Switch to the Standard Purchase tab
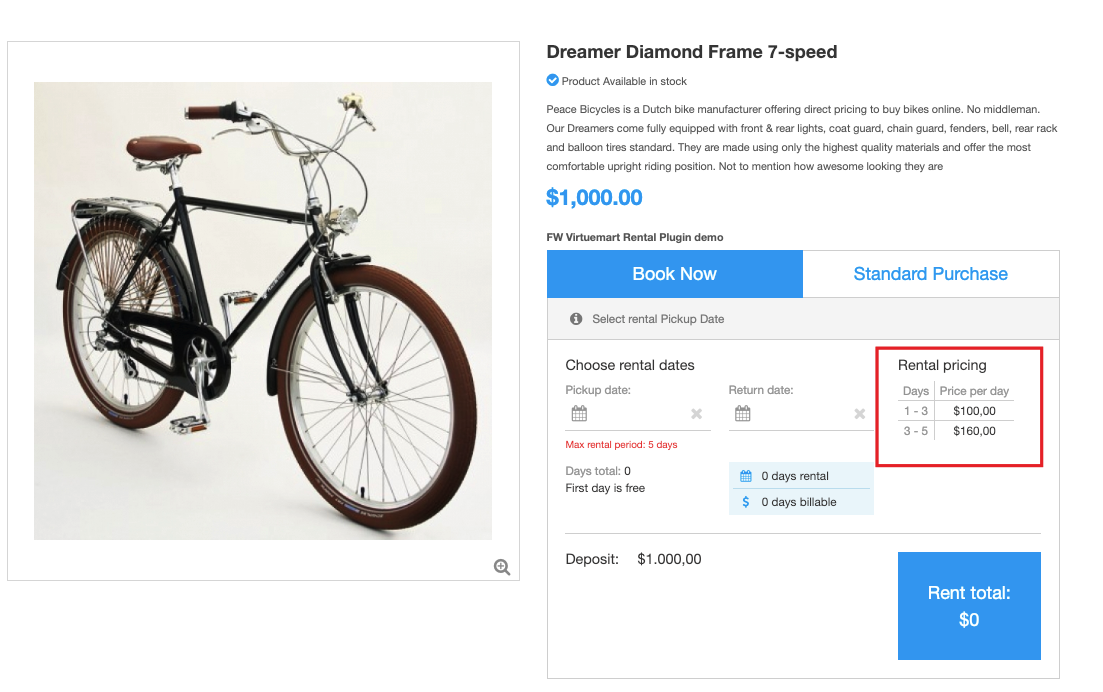1103x692 pixels. pyautogui.click(x=930, y=274)
